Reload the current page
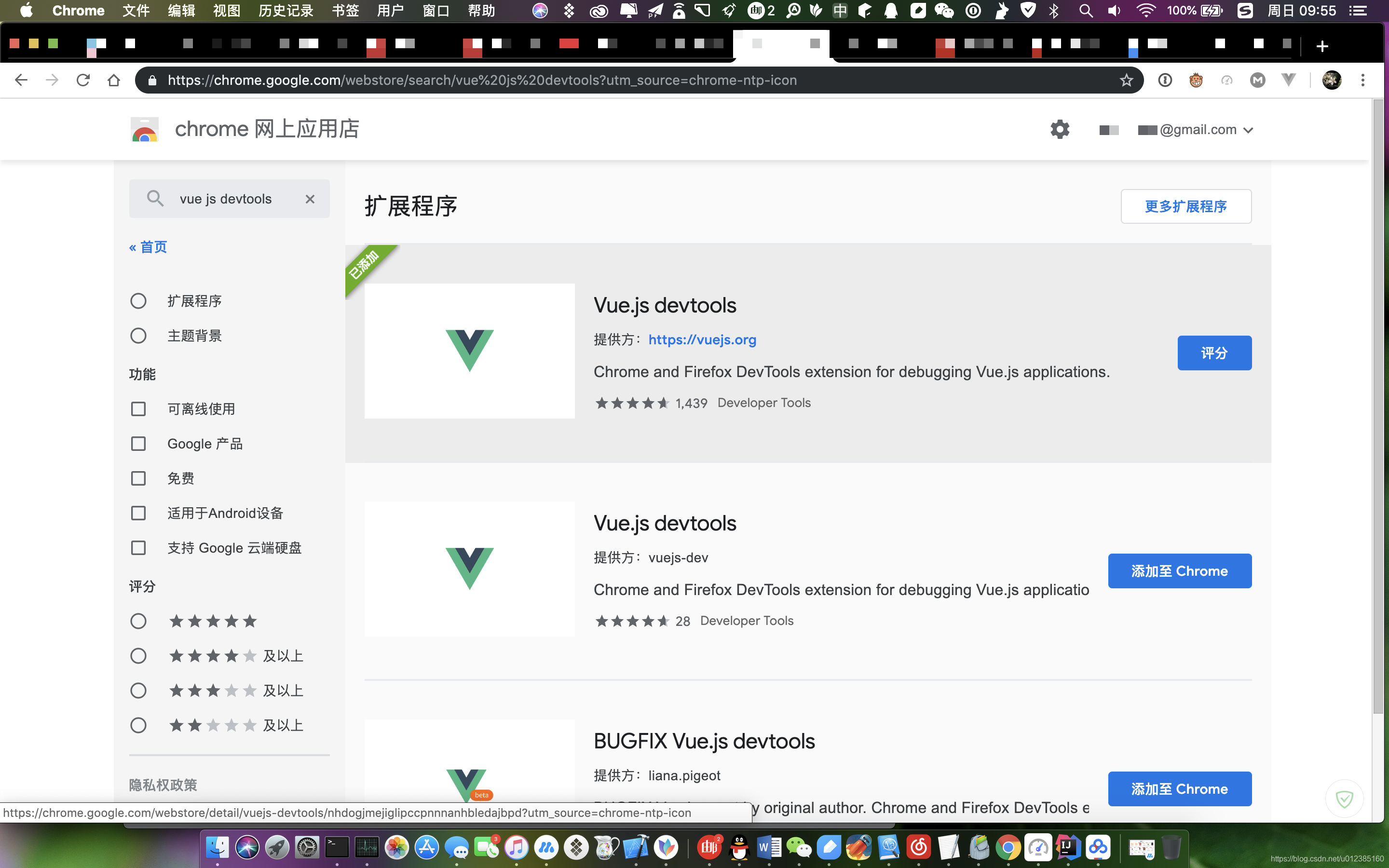The width and height of the screenshot is (1389, 868). point(83,81)
